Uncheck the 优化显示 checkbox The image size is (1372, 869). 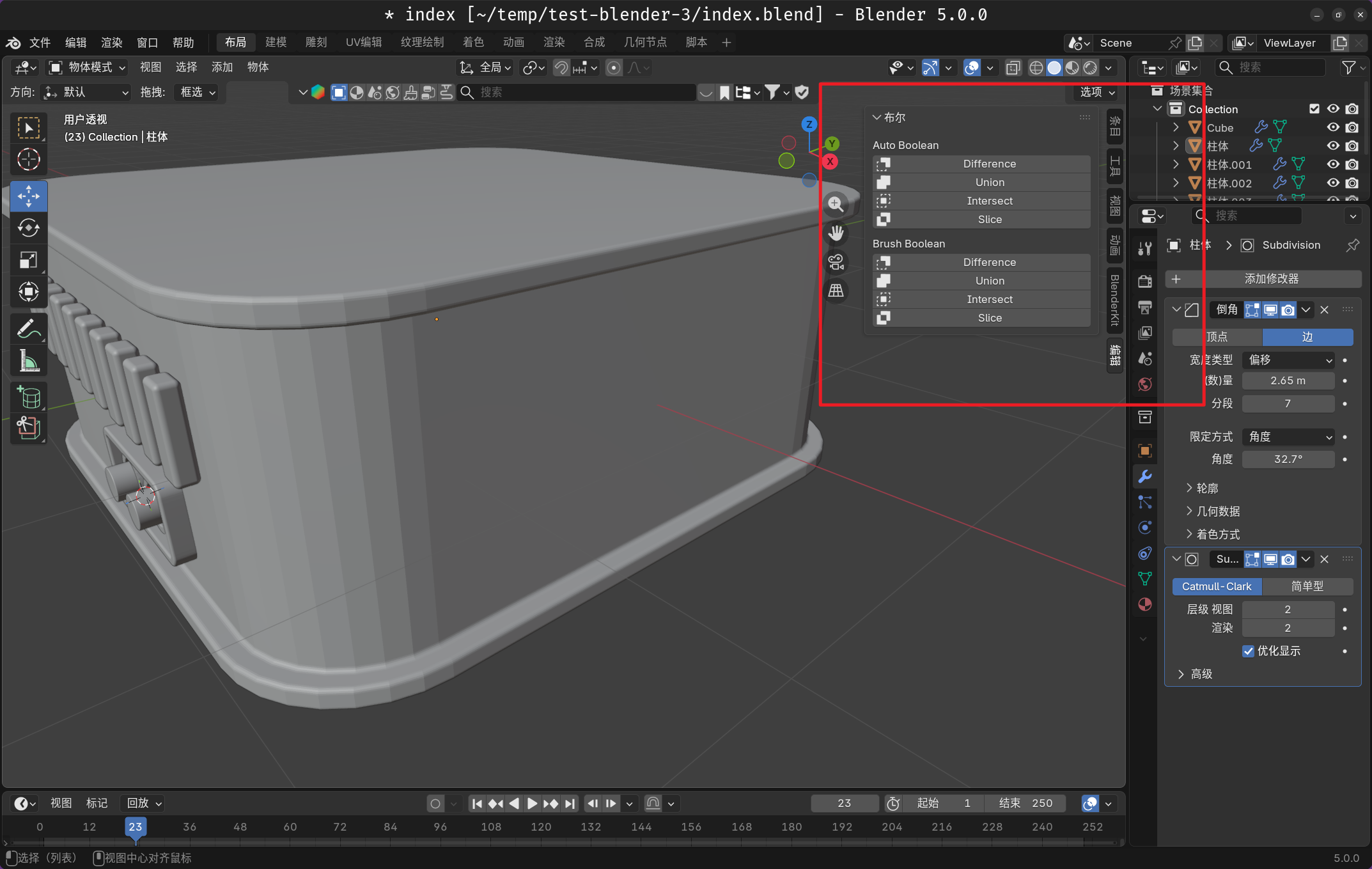click(1248, 651)
